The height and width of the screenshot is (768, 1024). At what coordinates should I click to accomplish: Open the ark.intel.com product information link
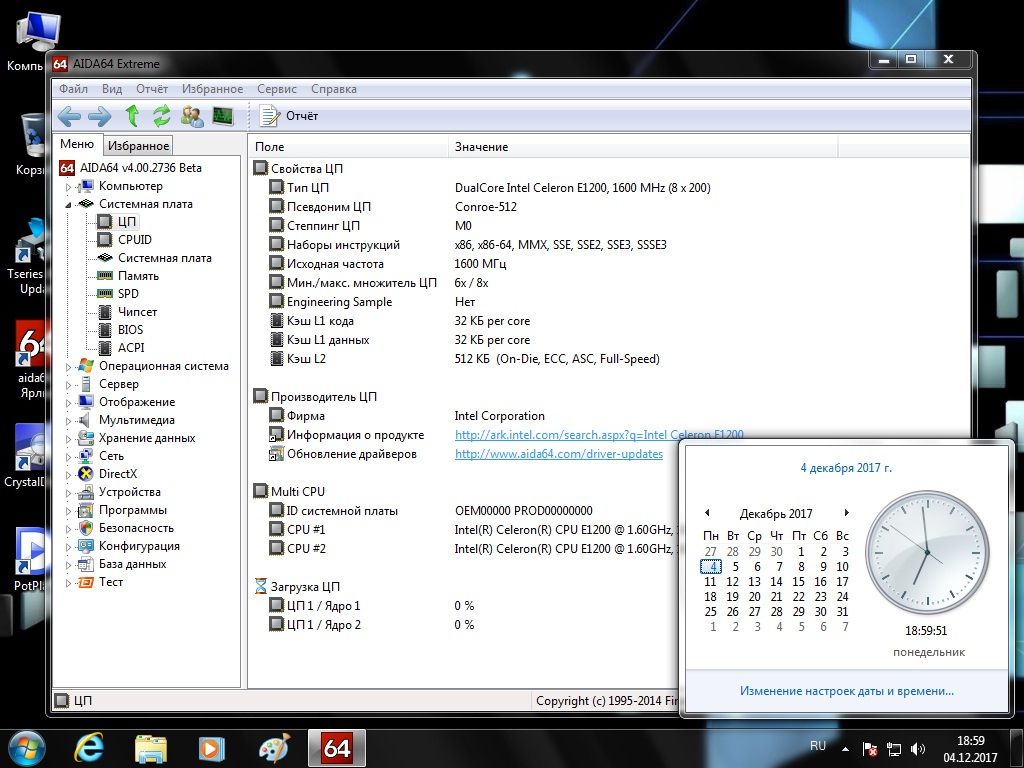[599, 434]
